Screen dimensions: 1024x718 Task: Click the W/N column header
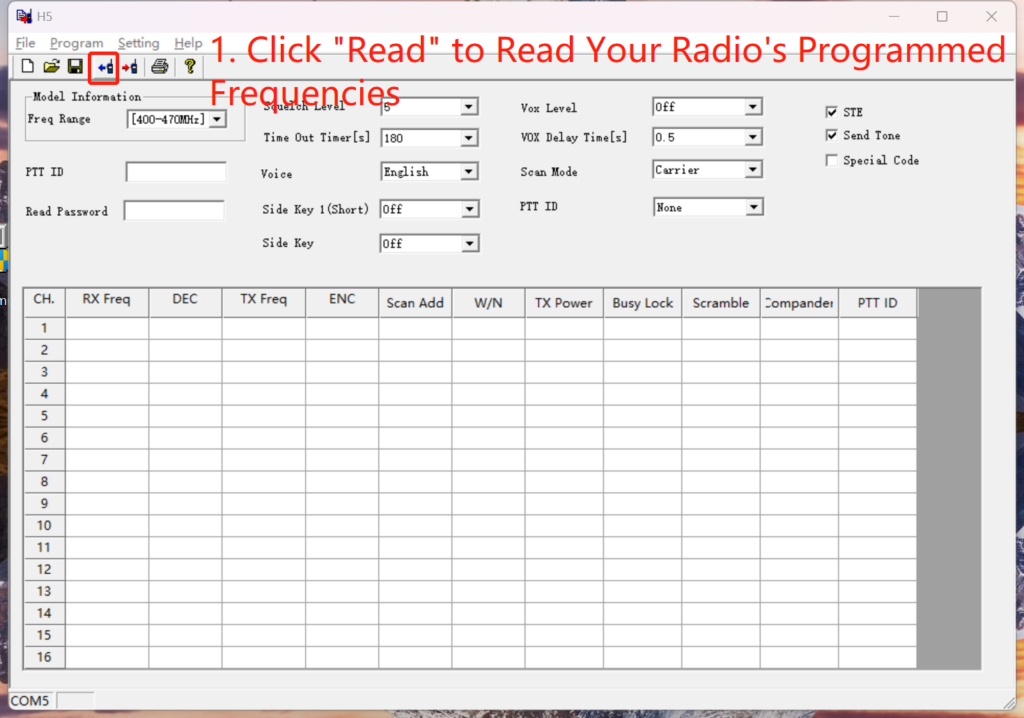(x=488, y=302)
